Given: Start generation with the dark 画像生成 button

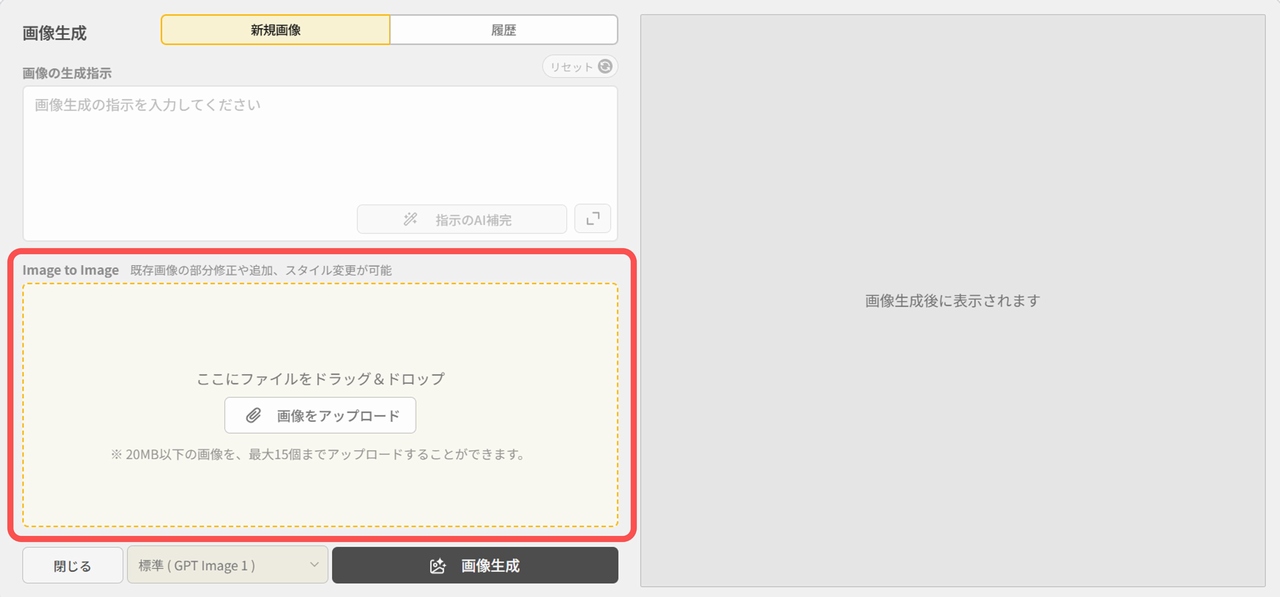Looking at the screenshot, I should (x=475, y=565).
